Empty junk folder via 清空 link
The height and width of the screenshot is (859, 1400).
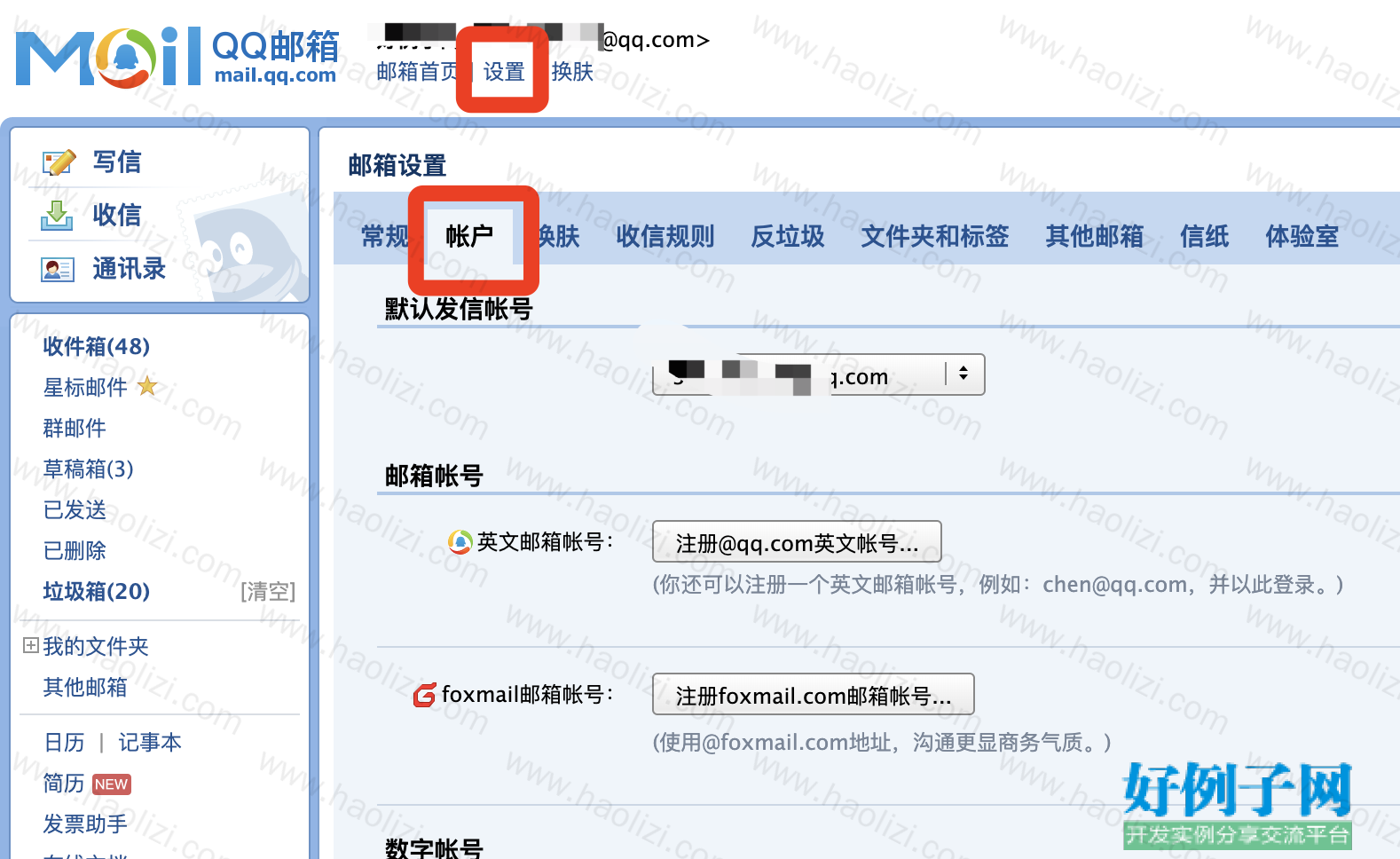tap(268, 592)
